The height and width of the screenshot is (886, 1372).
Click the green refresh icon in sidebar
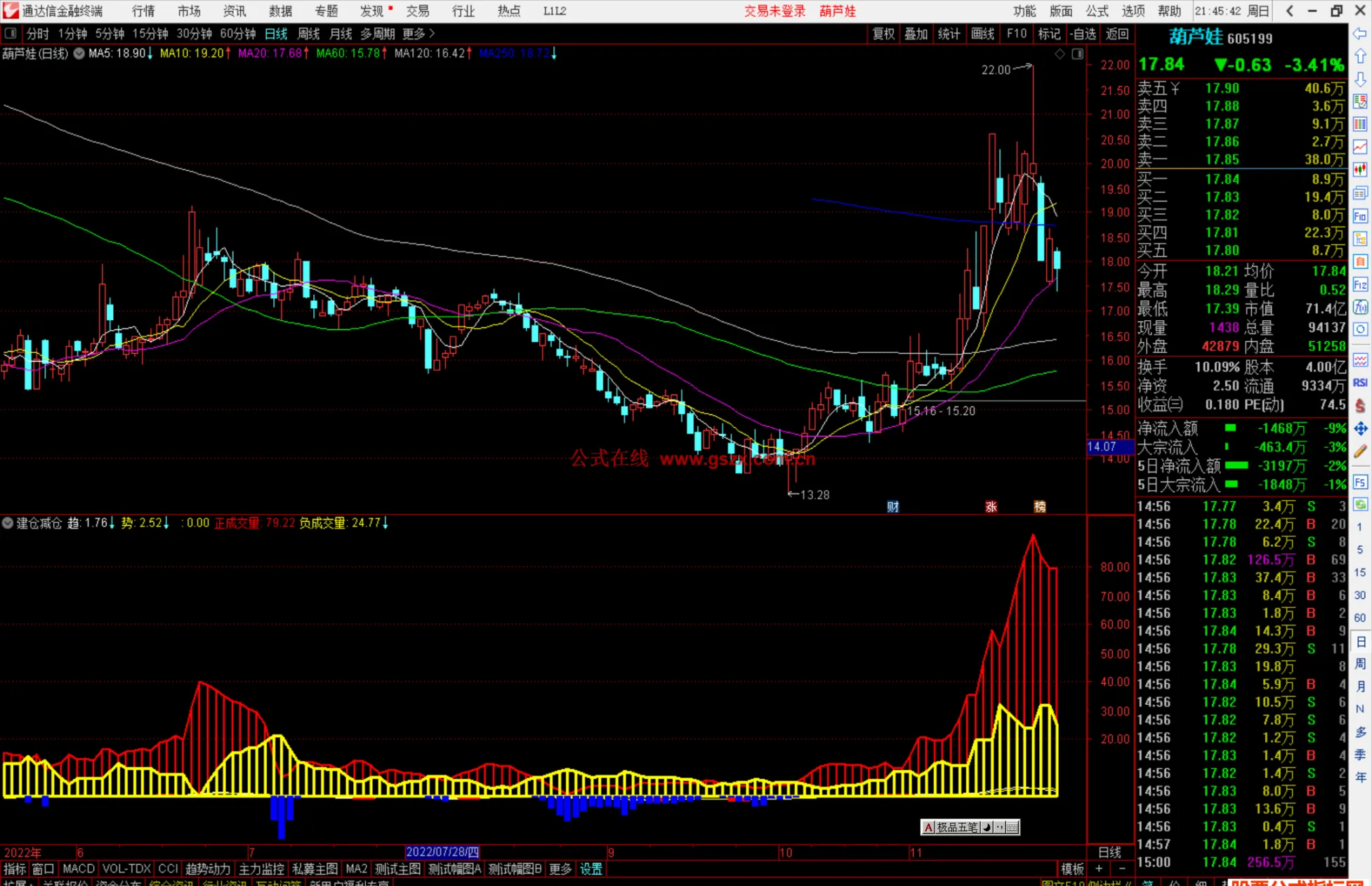point(1360,505)
